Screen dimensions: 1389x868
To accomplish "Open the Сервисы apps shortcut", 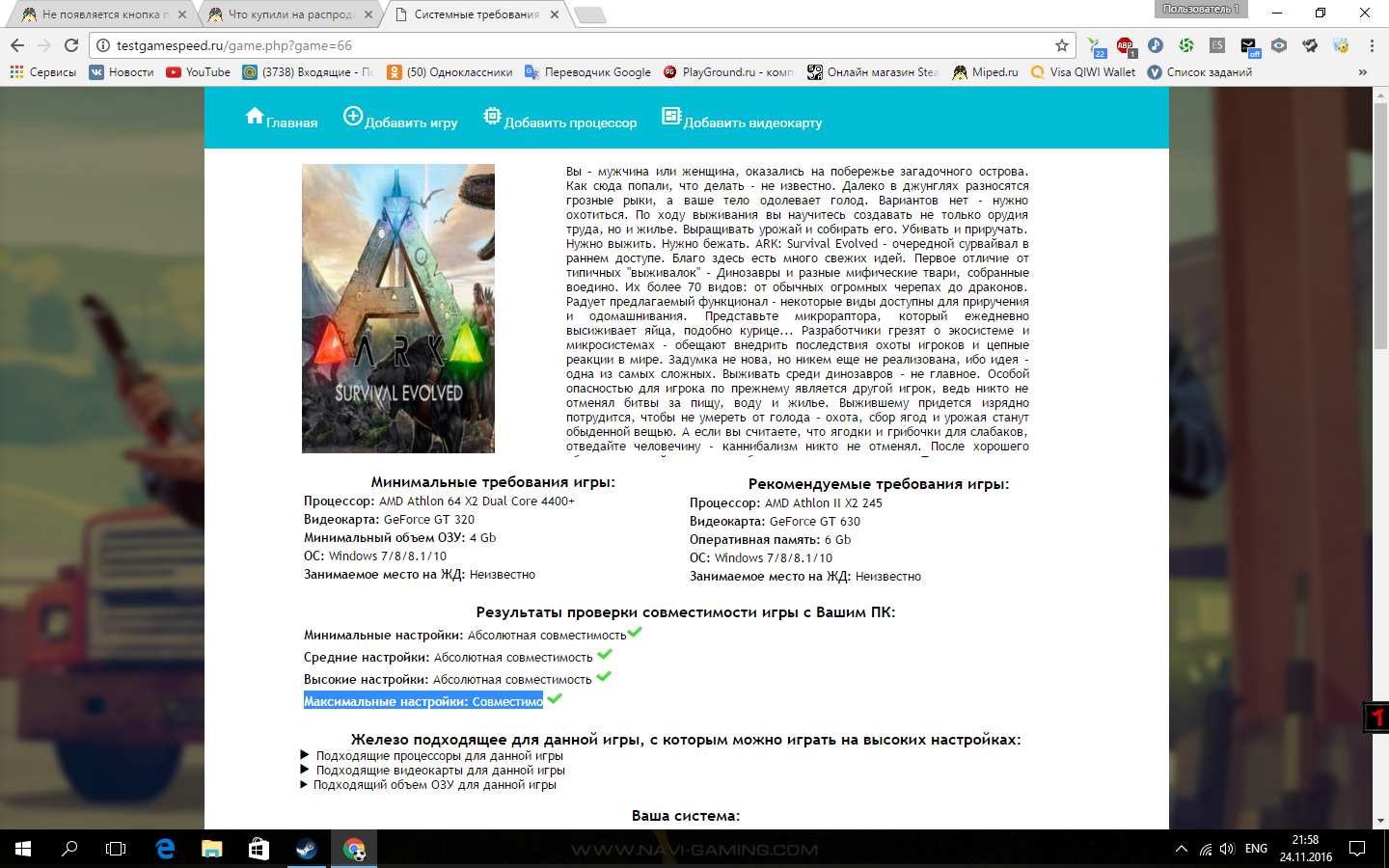I will pyautogui.click(x=43, y=72).
